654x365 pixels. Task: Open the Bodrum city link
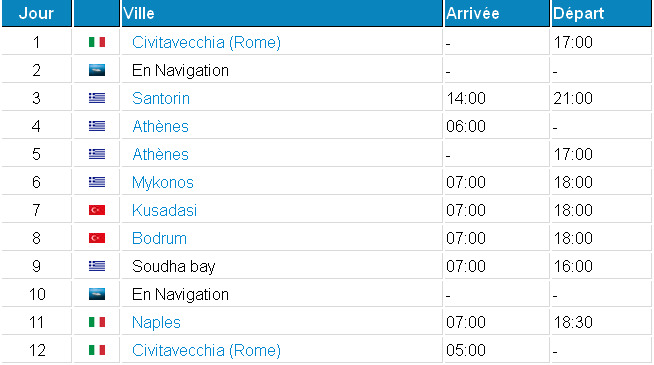(159, 238)
